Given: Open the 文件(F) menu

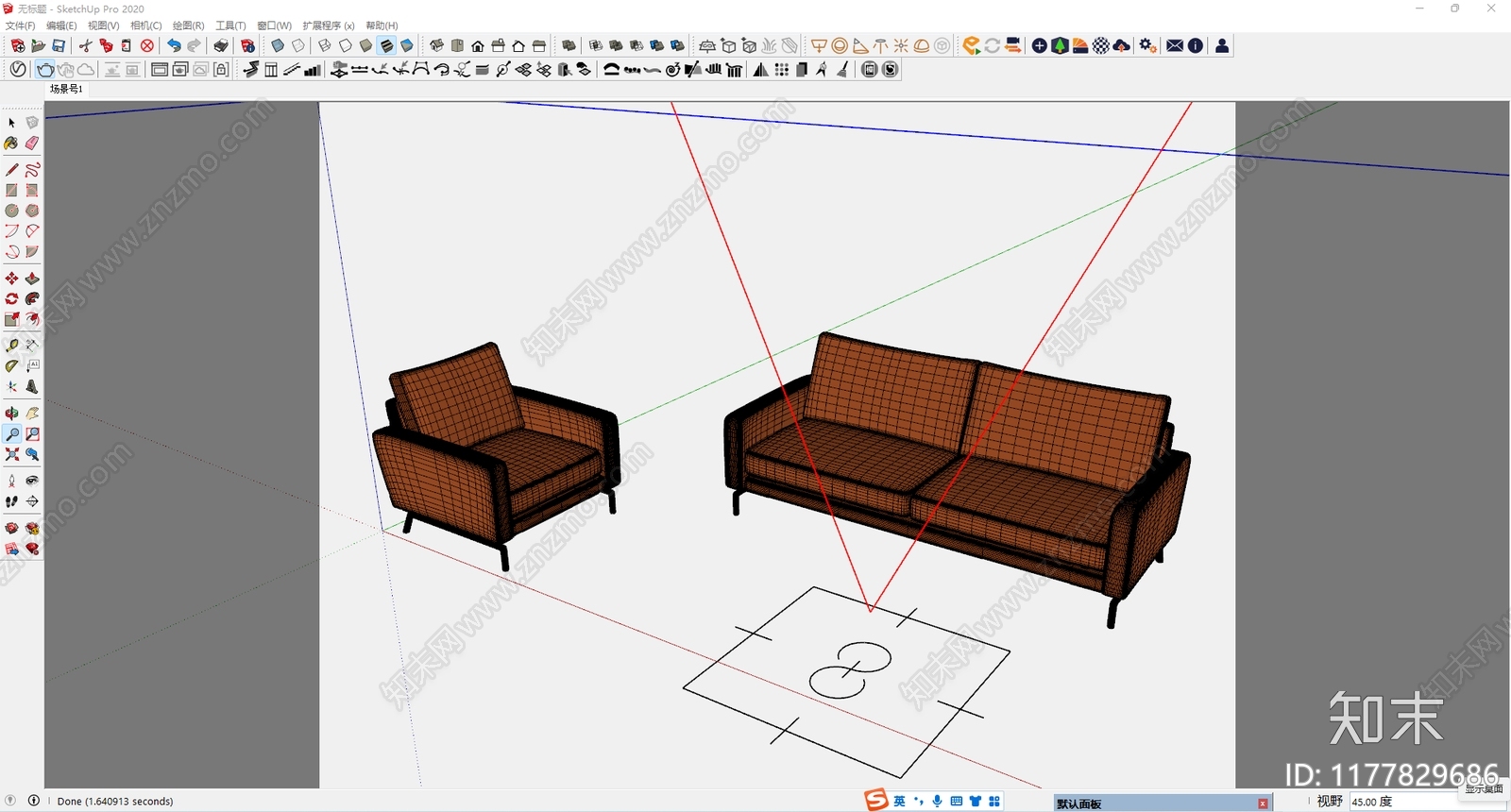Looking at the screenshot, I should pos(20,25).
